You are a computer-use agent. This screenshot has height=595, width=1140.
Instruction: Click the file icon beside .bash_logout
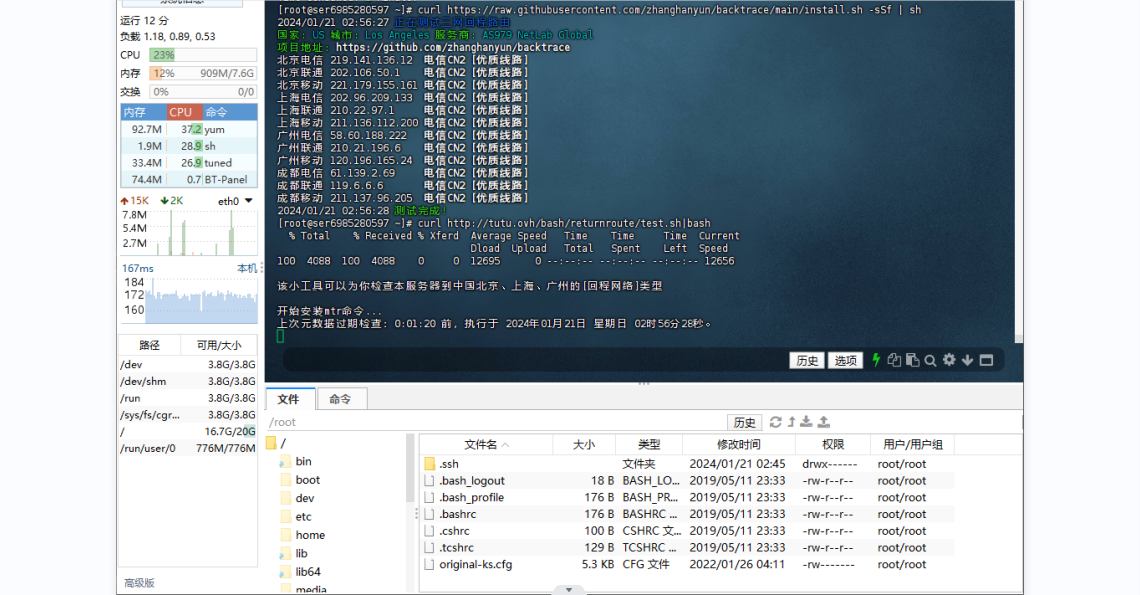click(430, 481)
